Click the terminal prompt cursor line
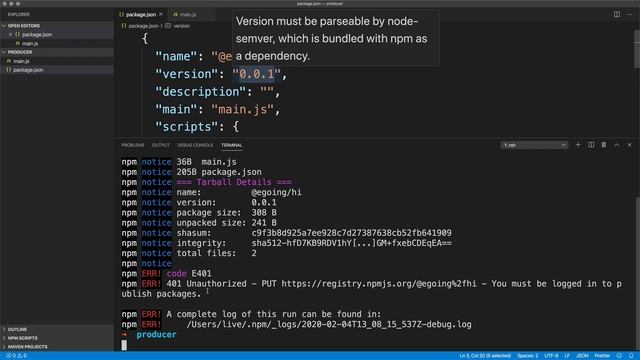The height and width of the screenshot is (360, 640). coord(124,345)
